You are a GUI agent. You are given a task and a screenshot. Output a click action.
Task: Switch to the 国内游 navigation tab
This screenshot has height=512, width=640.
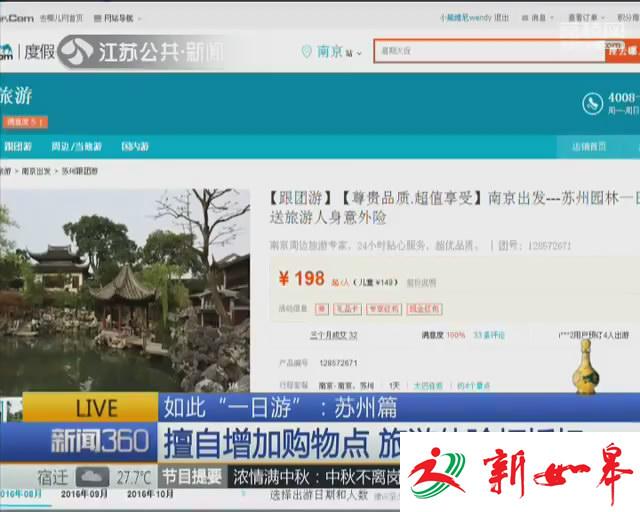(135, 146)
